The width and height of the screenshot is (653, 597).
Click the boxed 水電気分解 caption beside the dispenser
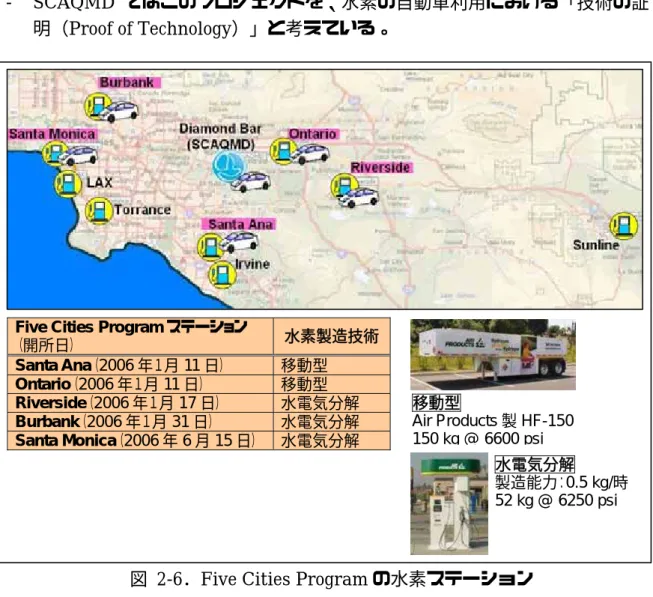[x=535, y=464]
